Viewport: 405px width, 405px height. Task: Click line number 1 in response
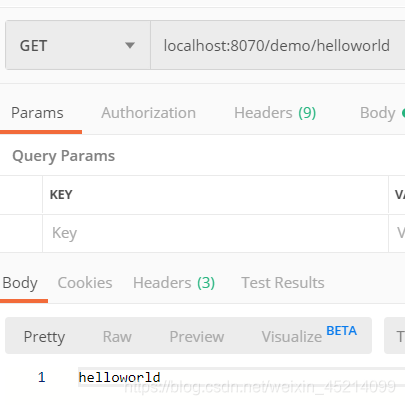[41, 377]
